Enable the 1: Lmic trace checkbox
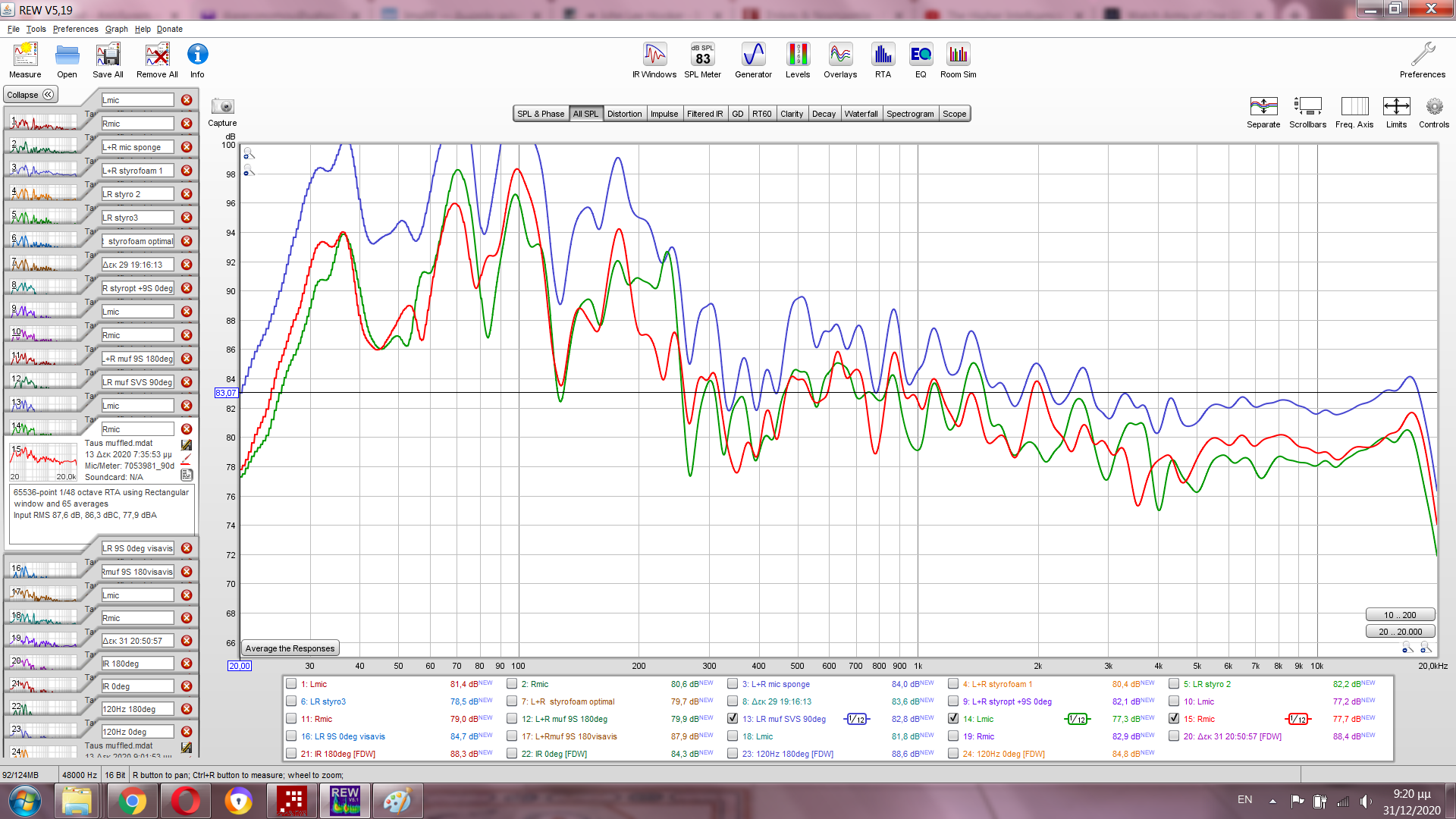 tap(291, 683)
